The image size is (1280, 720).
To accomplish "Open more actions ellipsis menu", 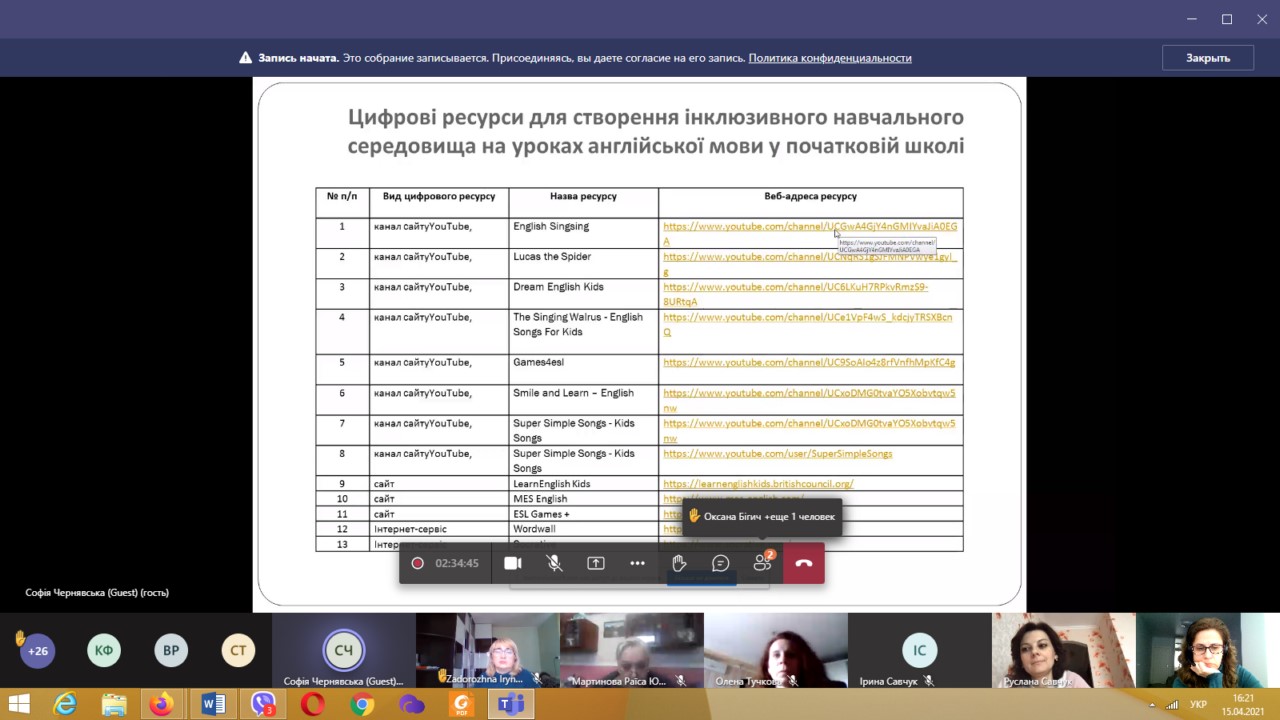I will [637, 563].
